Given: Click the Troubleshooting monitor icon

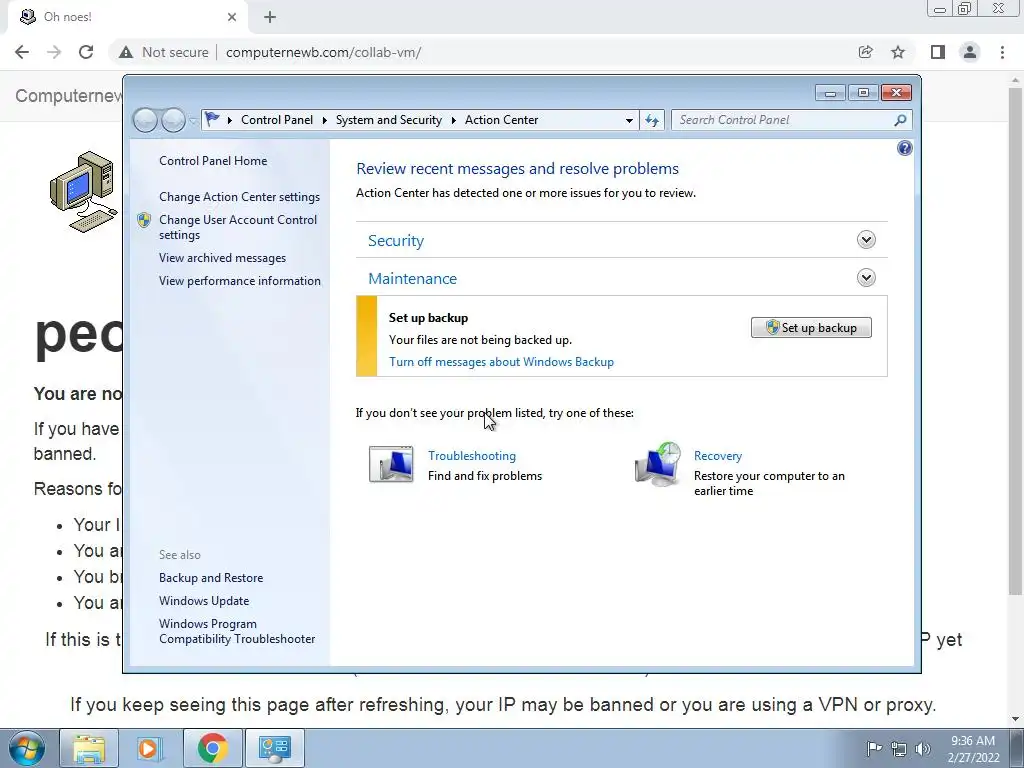Looking at the screenshot, I should [x=391, y=464].
